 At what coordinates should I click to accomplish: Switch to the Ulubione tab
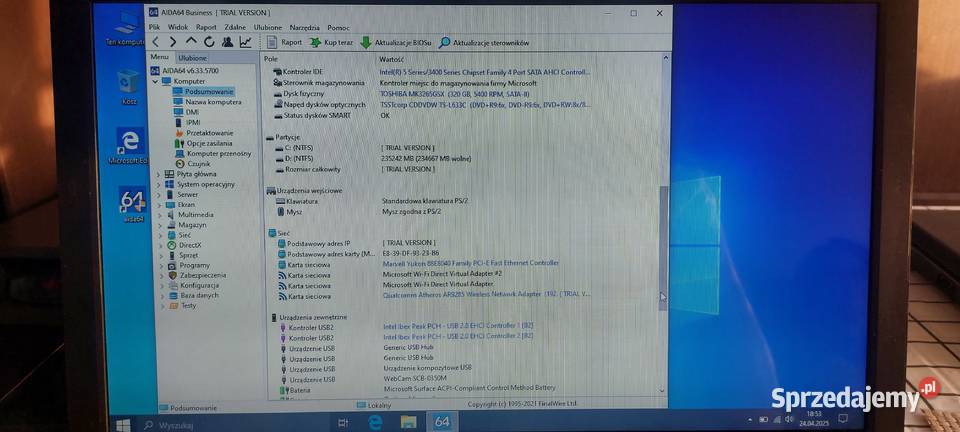(x=192, y=58)
